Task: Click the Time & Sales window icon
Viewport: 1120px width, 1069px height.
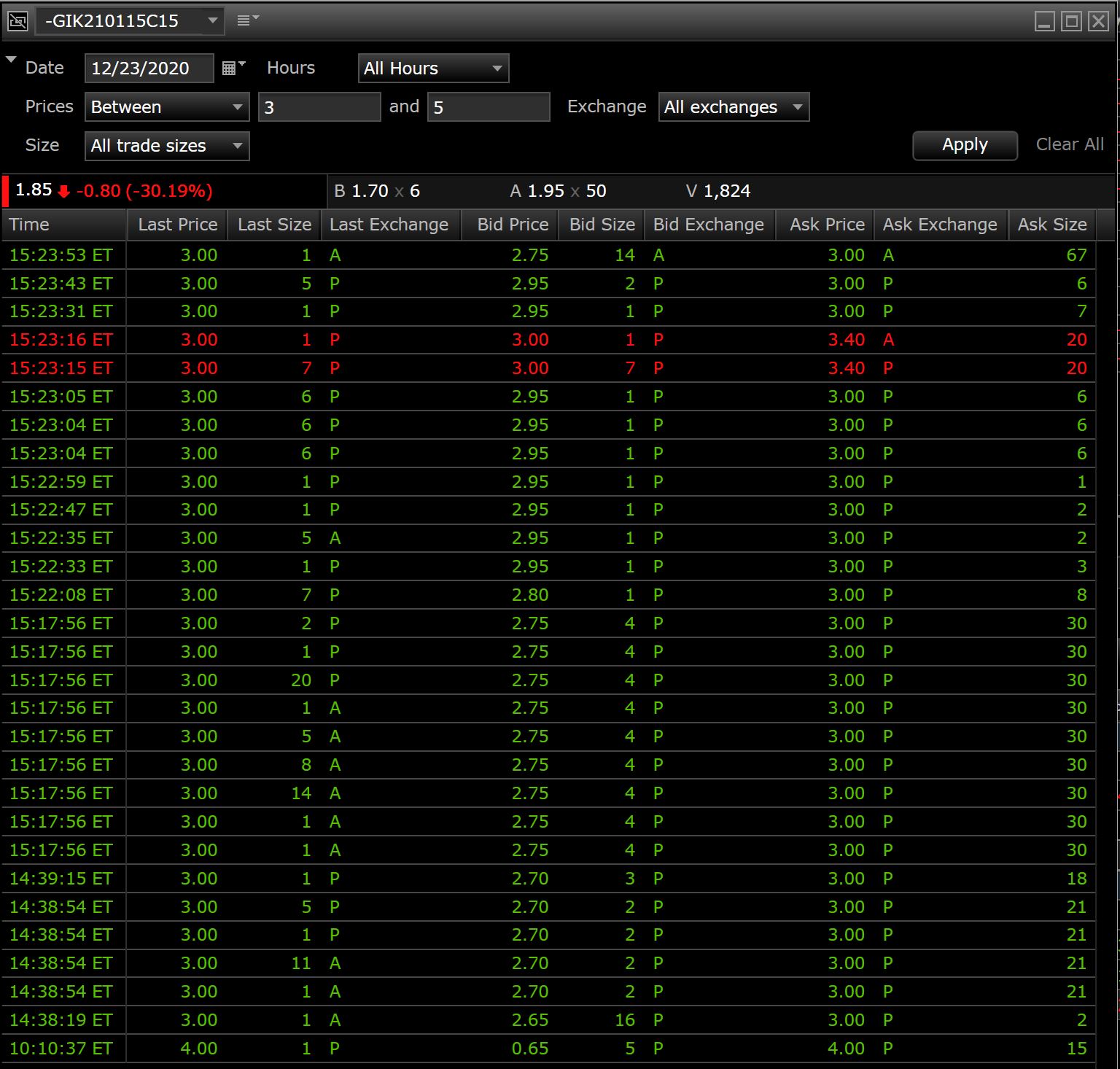Action: (17, 21)
